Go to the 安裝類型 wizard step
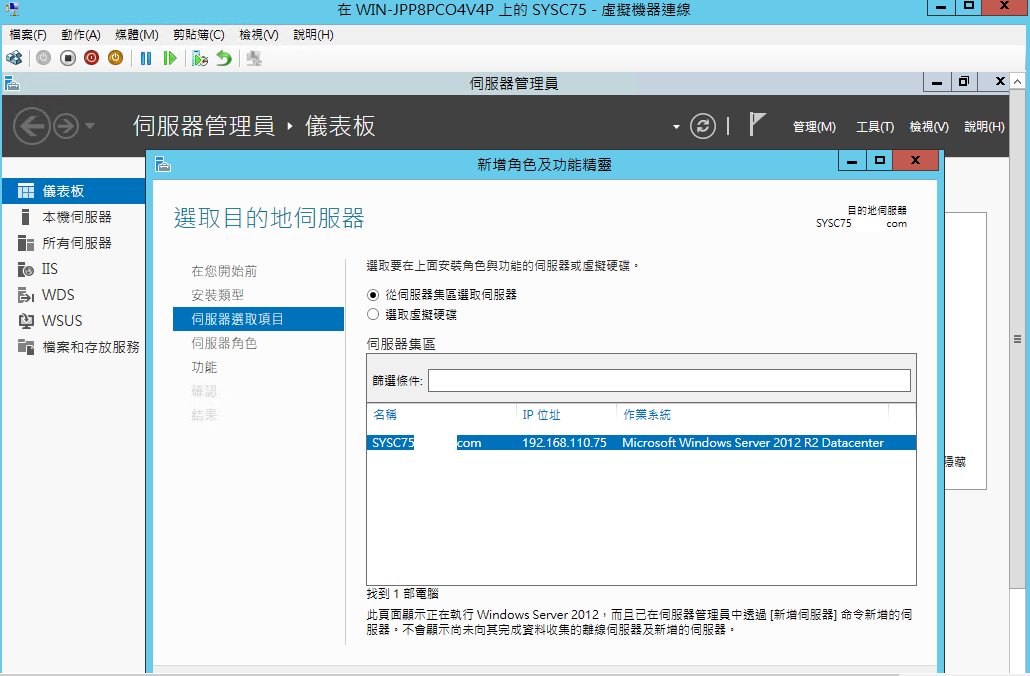 coord(217,295)
